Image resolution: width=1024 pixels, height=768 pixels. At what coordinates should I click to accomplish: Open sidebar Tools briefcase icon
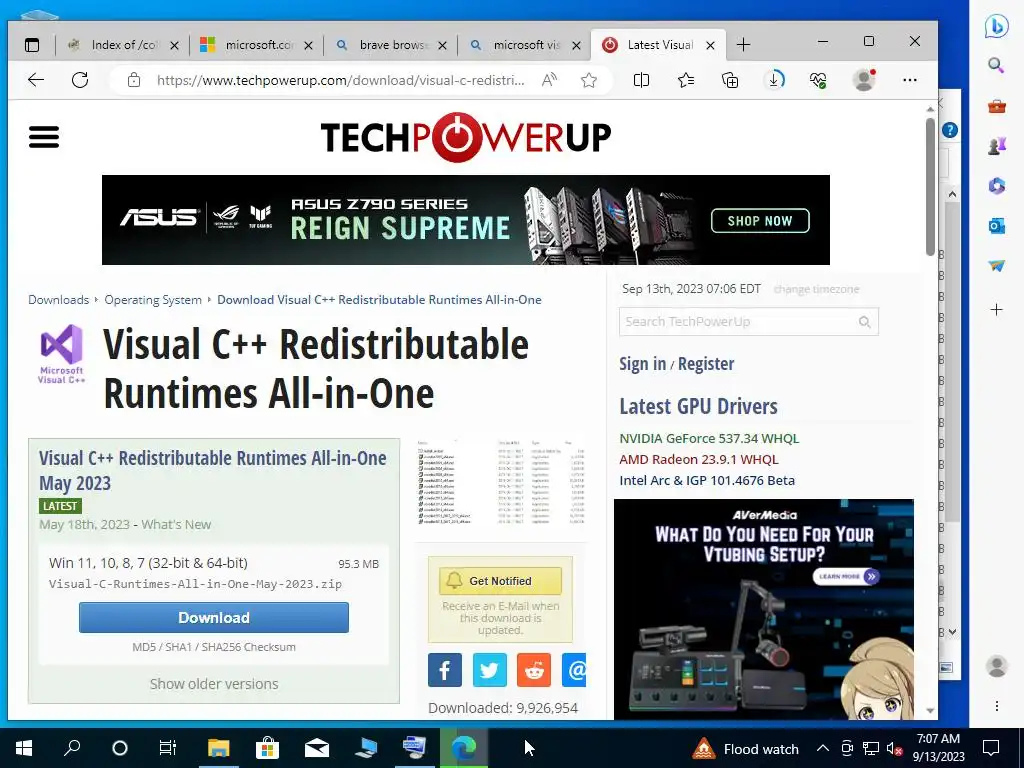click(996, 106)
